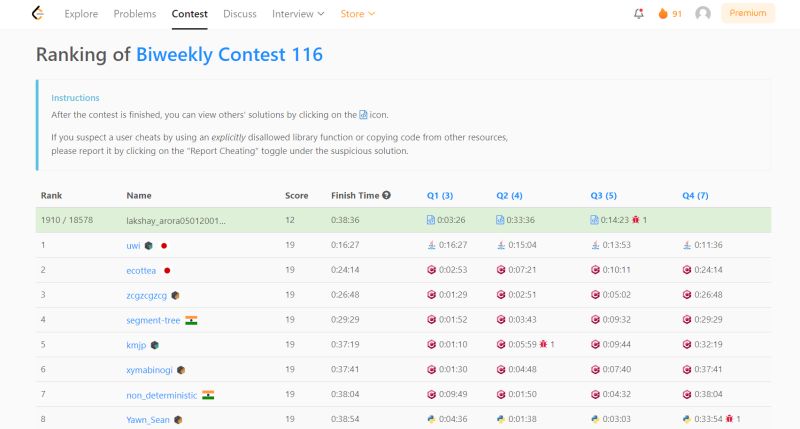Click the solution icon in Instructions text

[x=363, y=115]
